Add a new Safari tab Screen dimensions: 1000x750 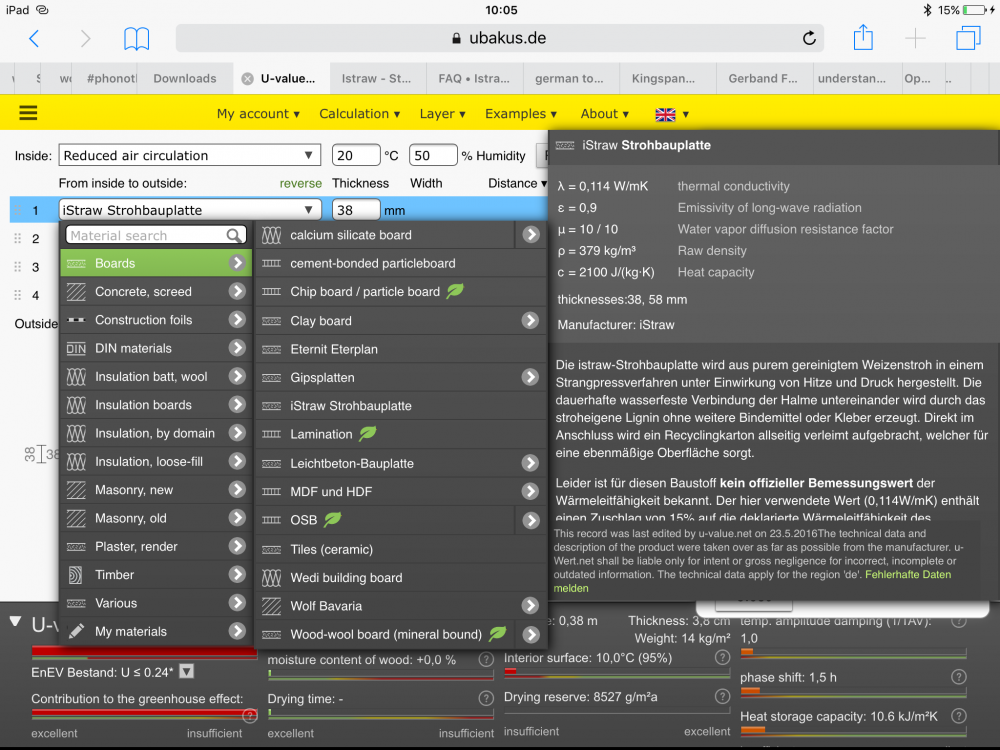point(915,38)
